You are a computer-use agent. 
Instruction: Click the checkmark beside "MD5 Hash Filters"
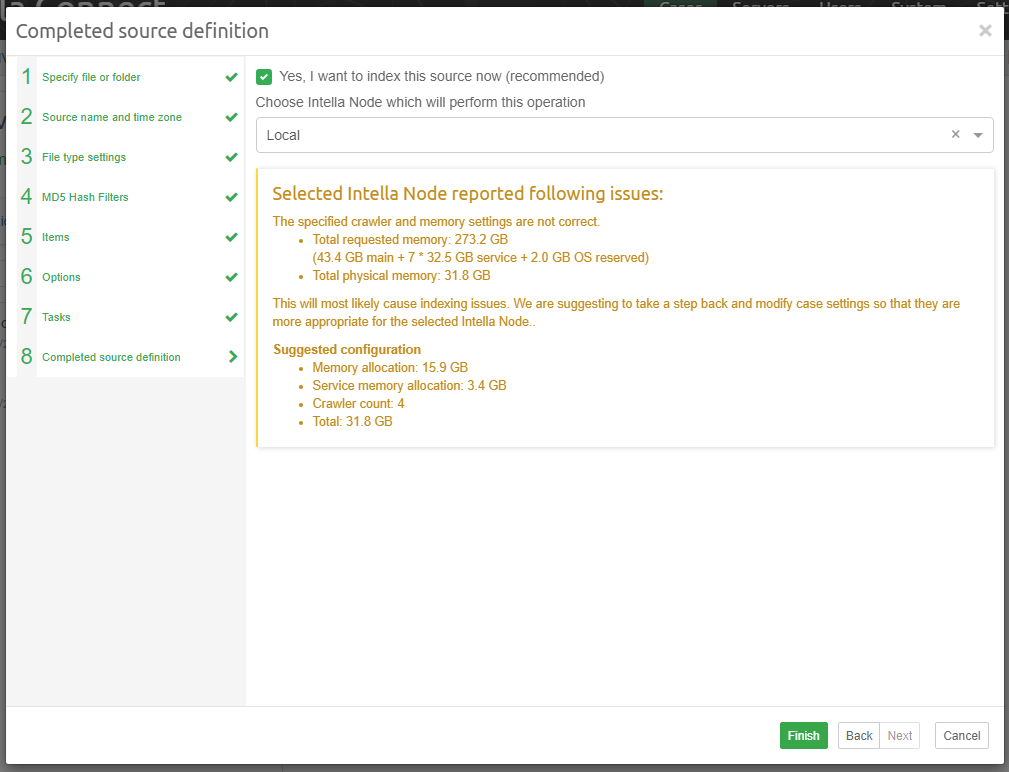231,196
